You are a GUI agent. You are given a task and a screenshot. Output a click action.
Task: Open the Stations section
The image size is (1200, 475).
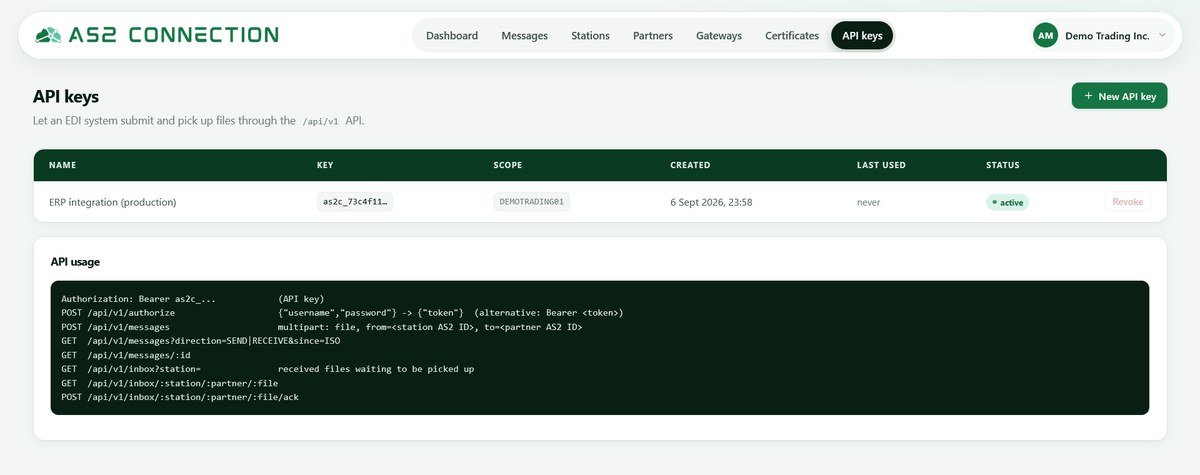[x=590, y=35]
